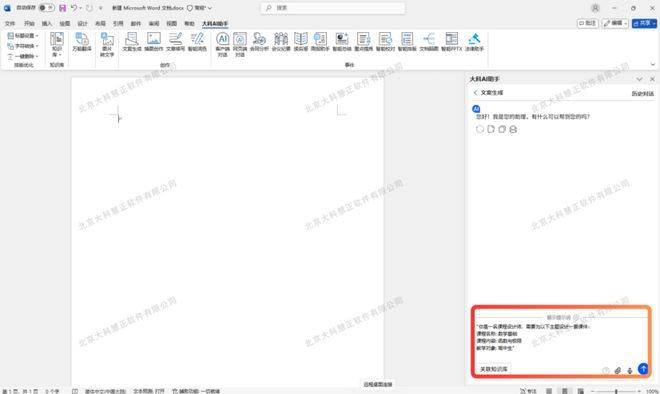Open the 智能润色 smart polish tool

click(197, 42)
